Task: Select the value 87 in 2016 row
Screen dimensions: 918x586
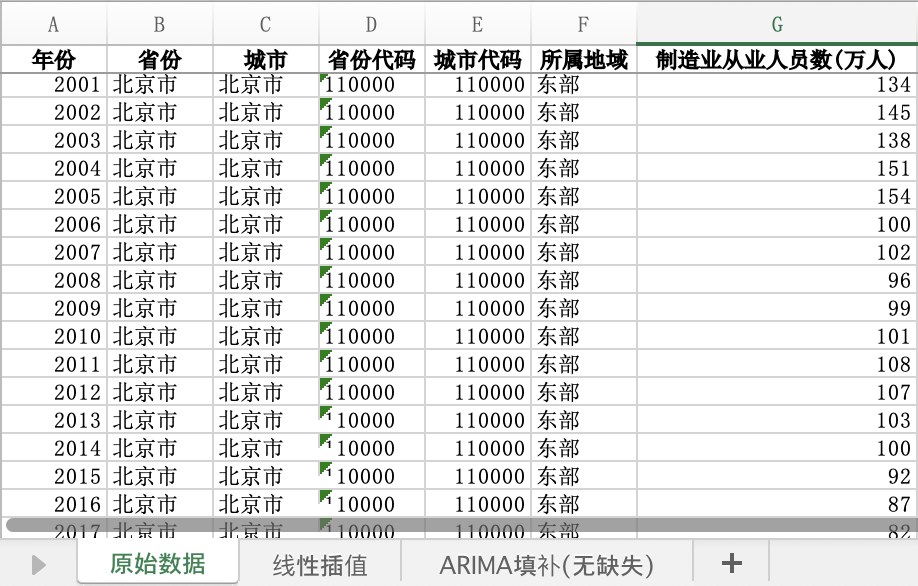Action: pyautogui.click(x=777, y=504)
